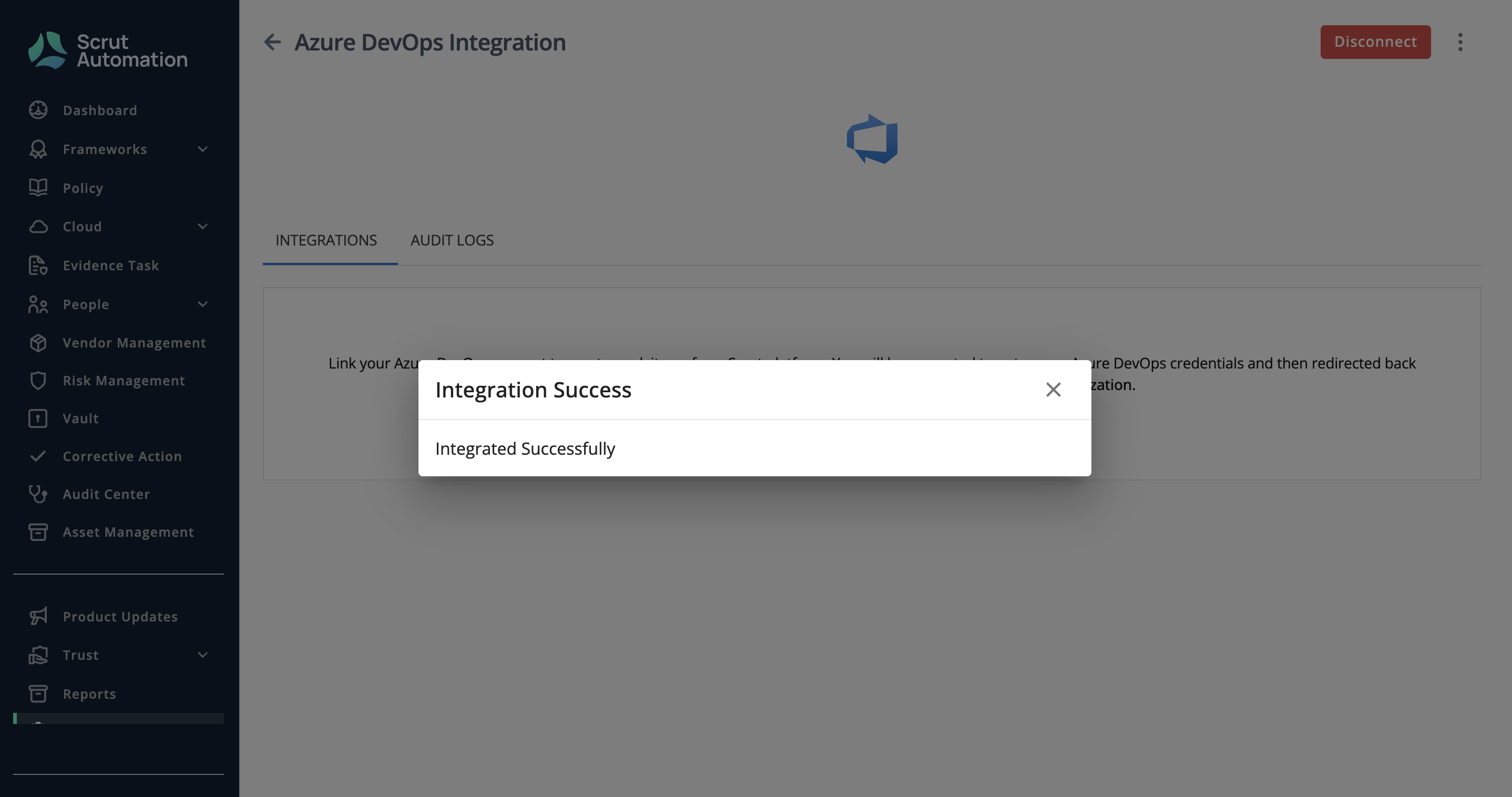Click the Vault icon
1512x797 pixels.
[38, 418]
